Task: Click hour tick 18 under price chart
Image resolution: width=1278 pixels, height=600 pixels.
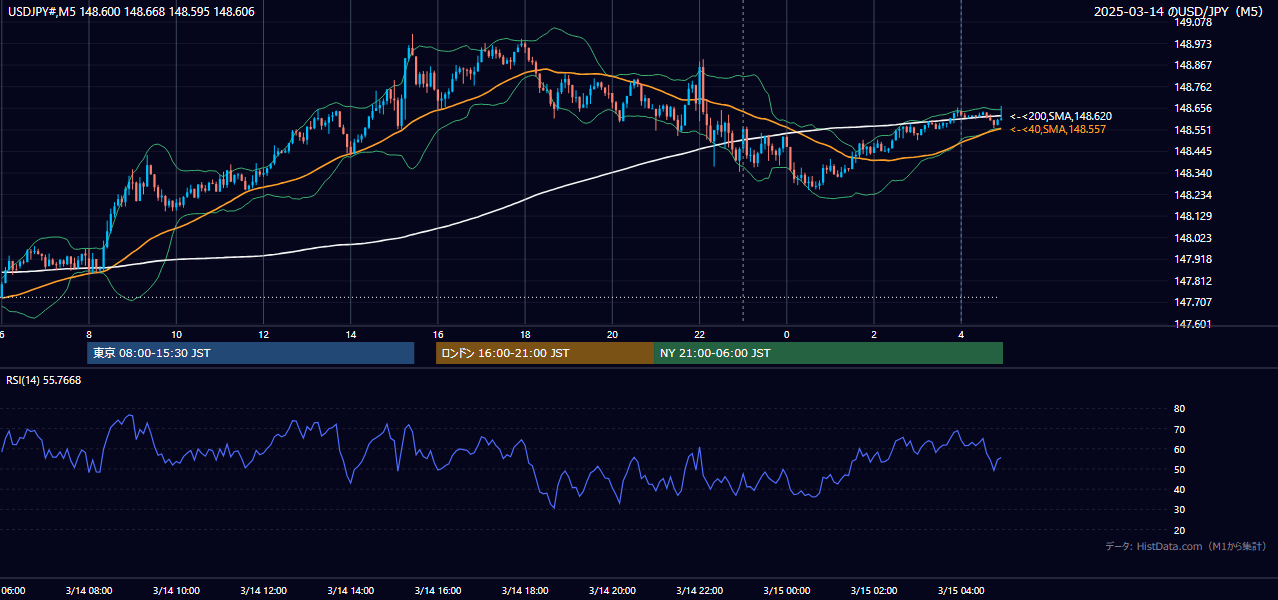Action: [526, 334]
